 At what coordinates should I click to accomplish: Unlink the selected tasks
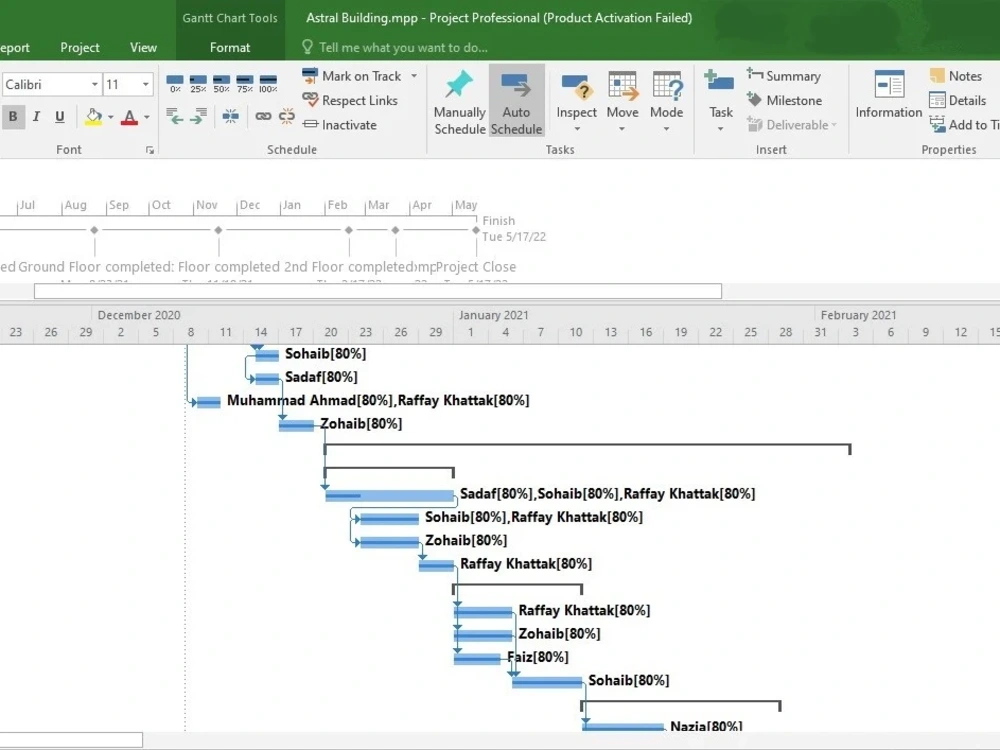tap(286, 115)
